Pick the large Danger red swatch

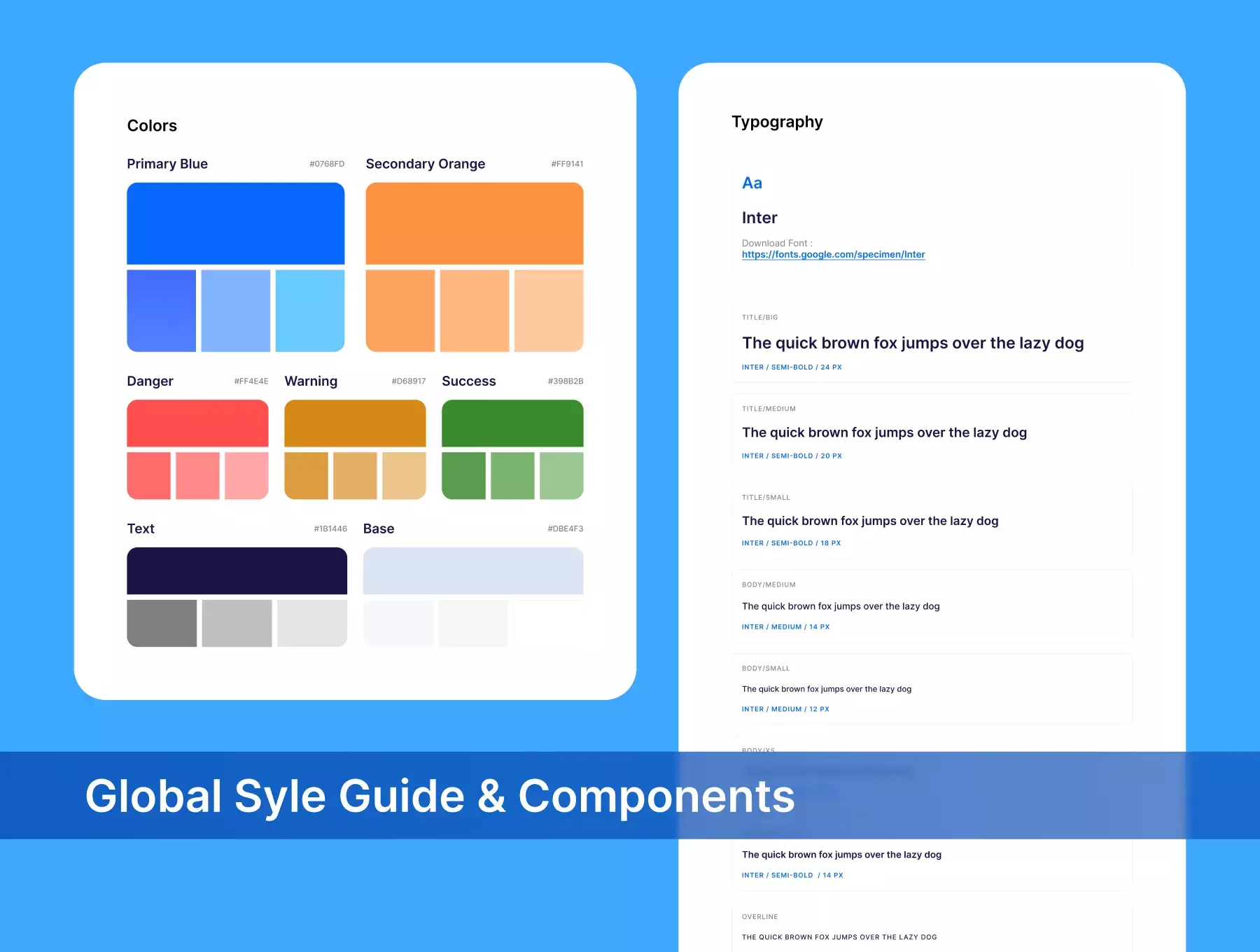point(197,423)
